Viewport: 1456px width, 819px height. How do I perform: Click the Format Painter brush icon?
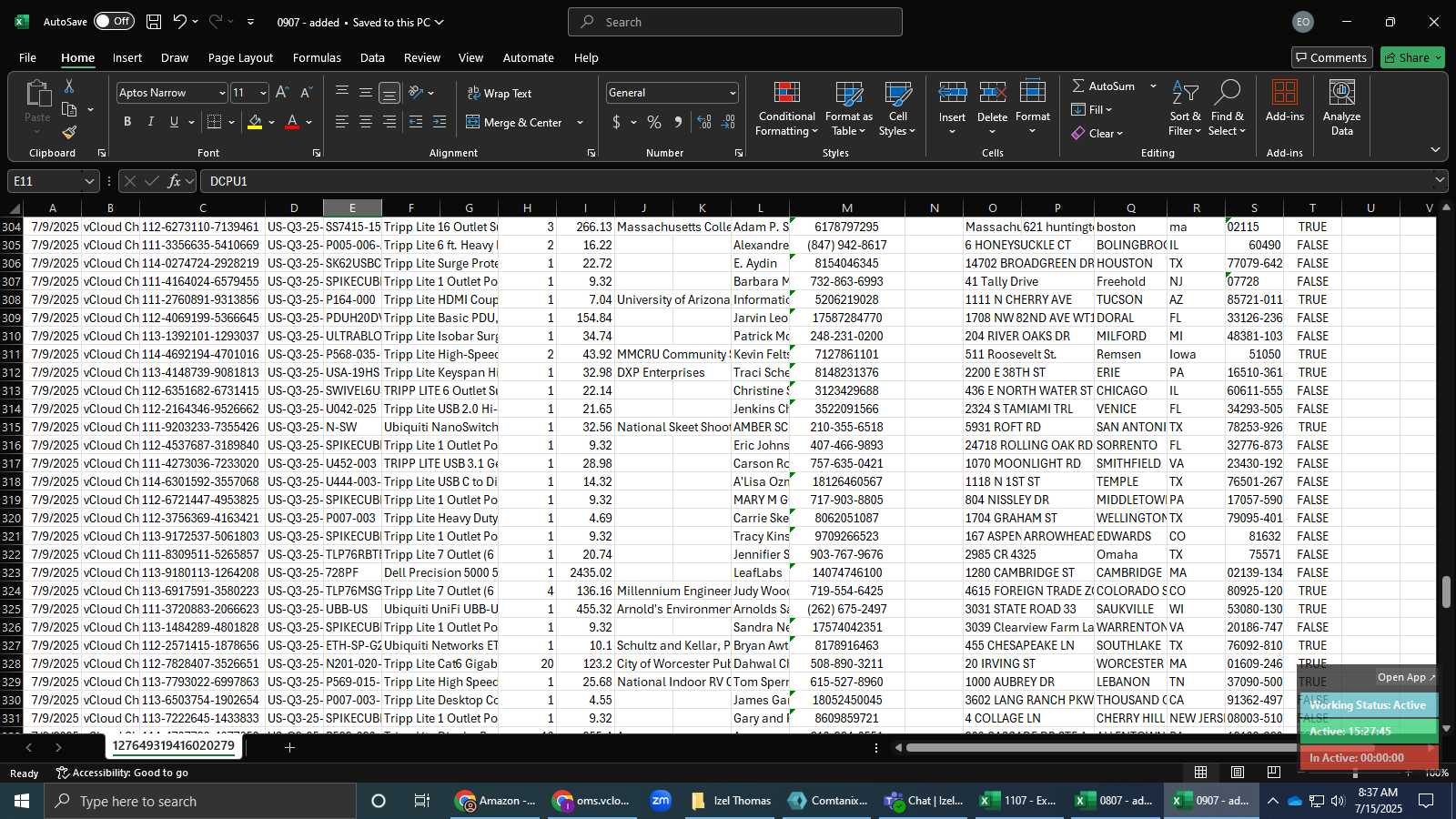[x=69, y=132]
